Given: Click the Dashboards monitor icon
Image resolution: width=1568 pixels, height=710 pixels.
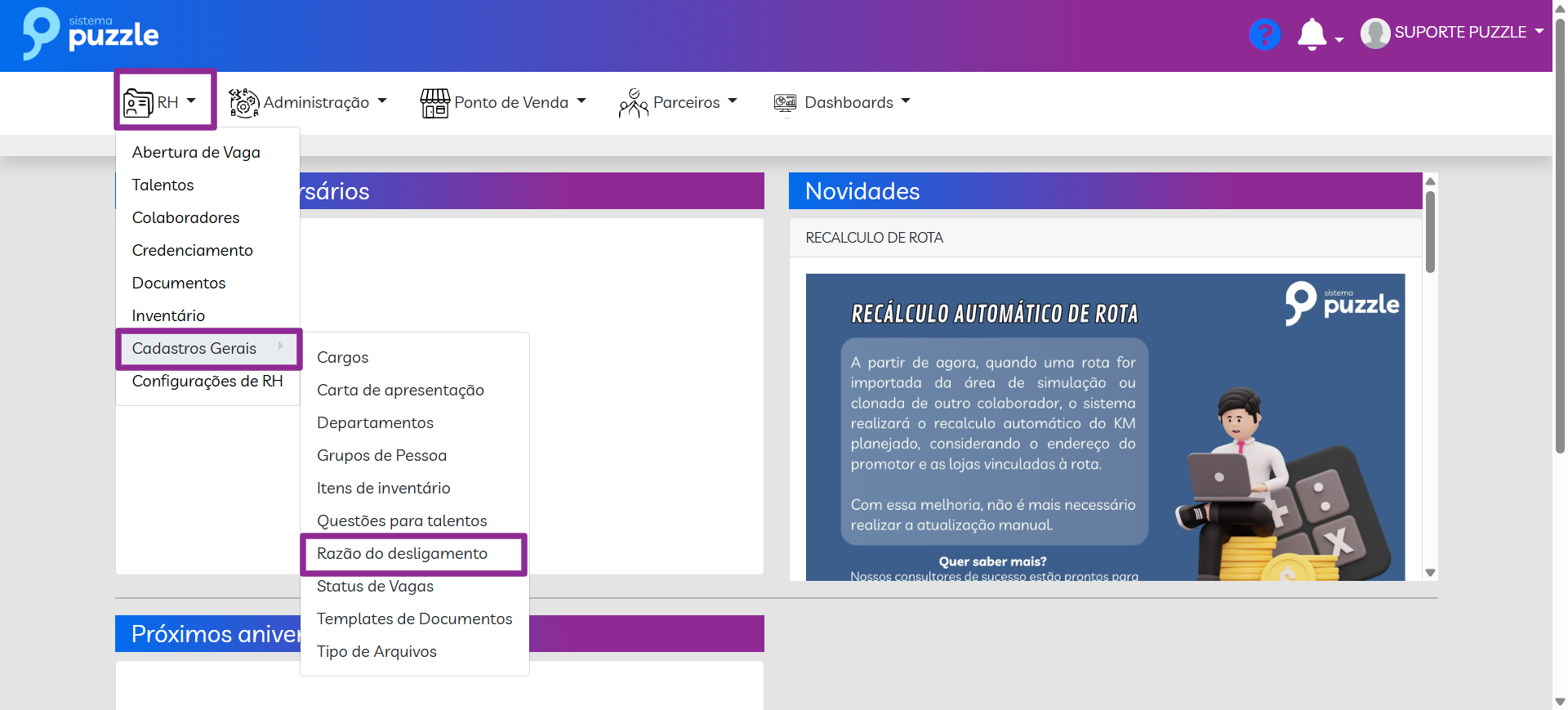Looking at the screenshot, I should coord(785,103).
